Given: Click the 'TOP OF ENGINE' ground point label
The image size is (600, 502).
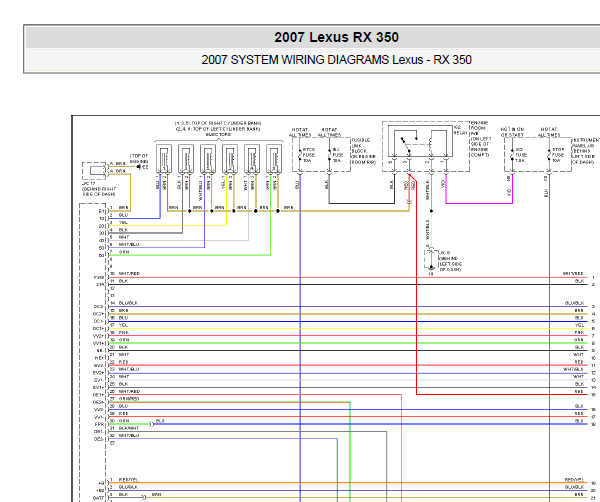Looking at the screenshot, I should click(x=139, y=159).
